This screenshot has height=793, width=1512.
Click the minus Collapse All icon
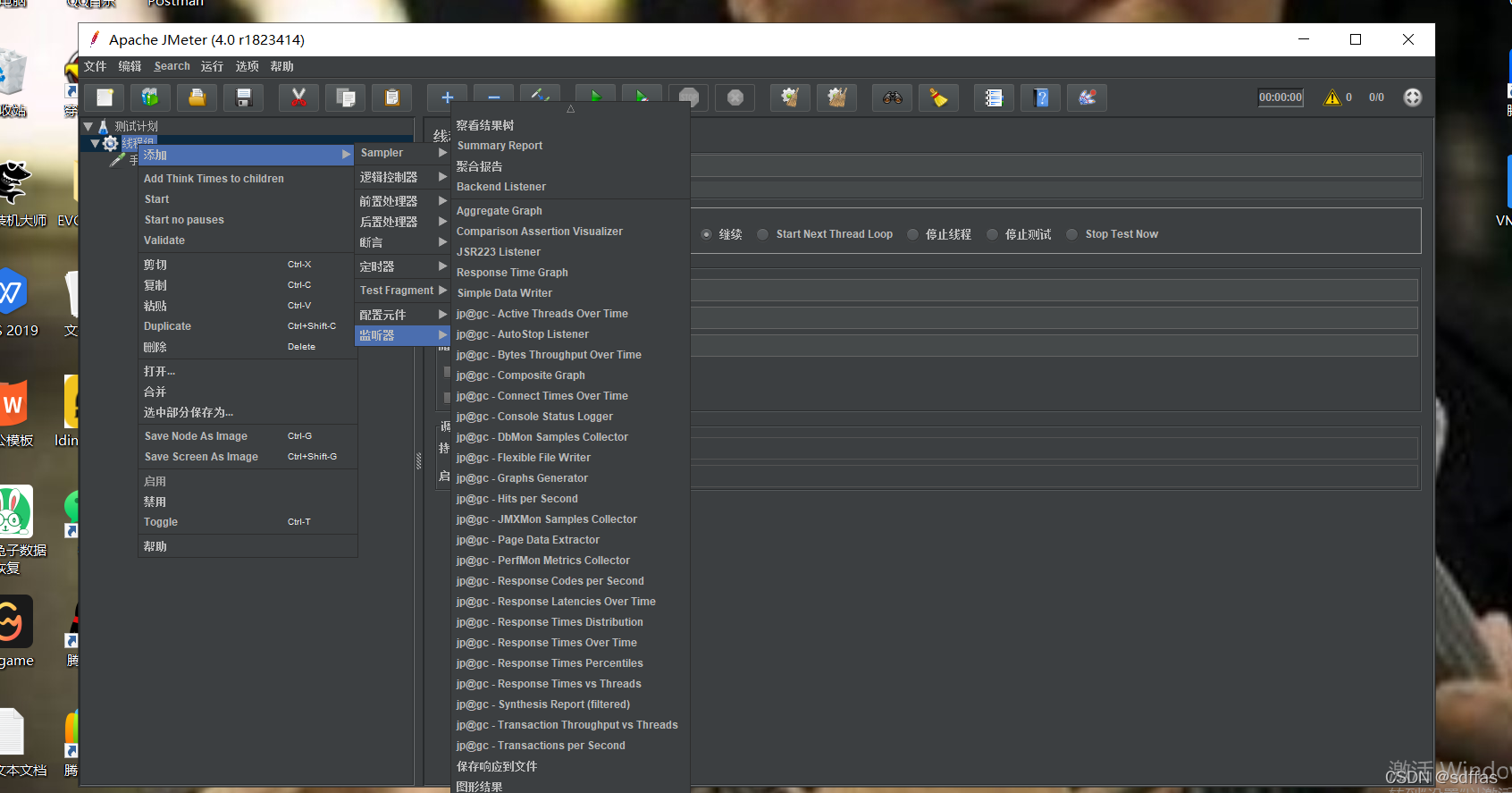point(493,97)
